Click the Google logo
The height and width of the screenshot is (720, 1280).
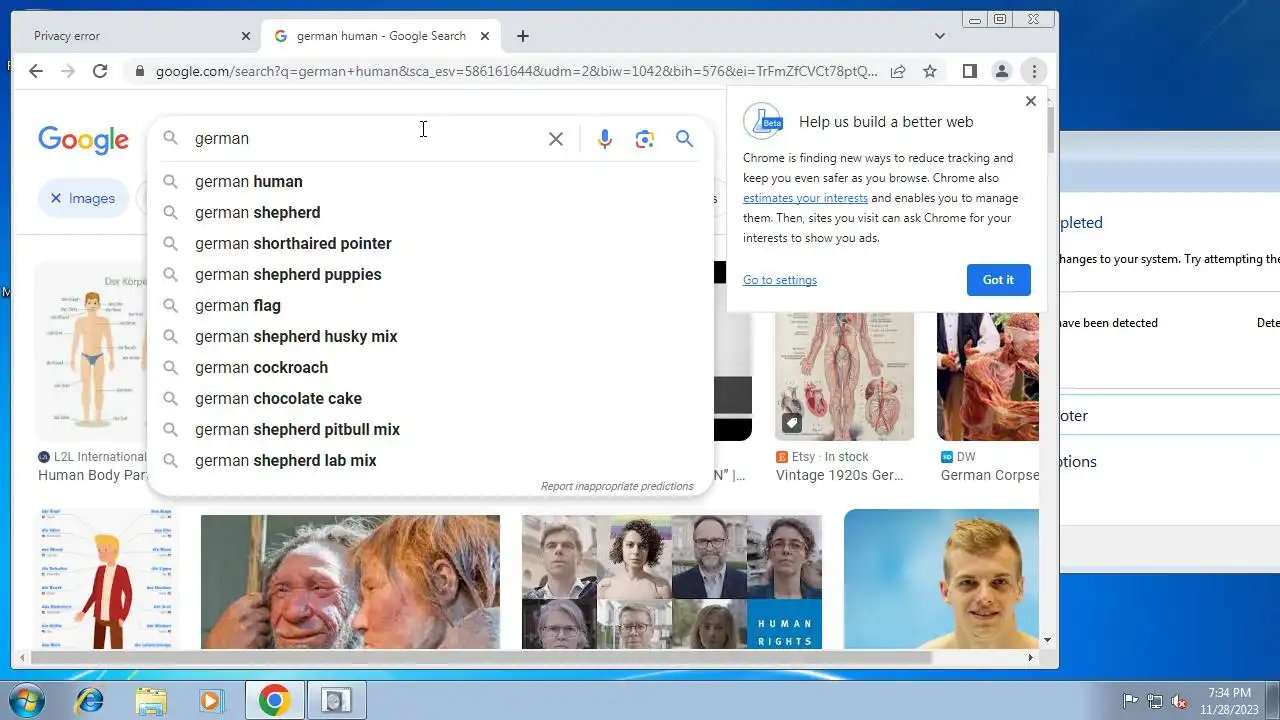pyautogui.click(x=83, y=140)
